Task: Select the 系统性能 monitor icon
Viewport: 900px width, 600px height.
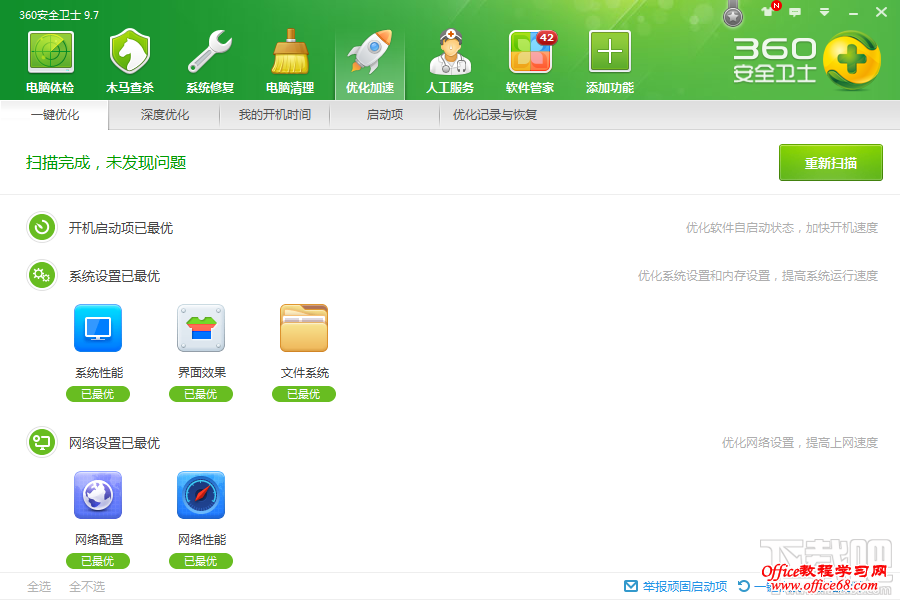Action: 98,328
